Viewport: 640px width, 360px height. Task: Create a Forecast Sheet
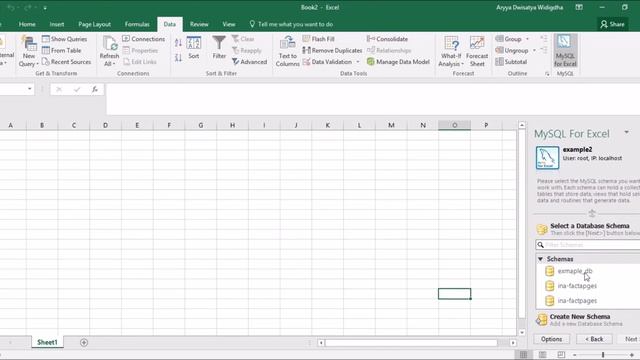477,52
